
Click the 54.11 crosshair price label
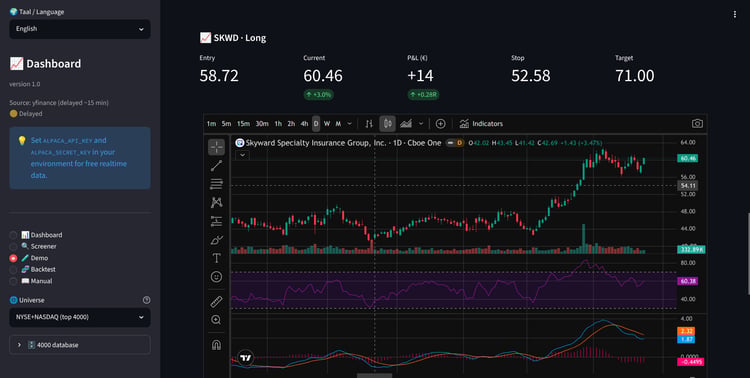point(688,186)
